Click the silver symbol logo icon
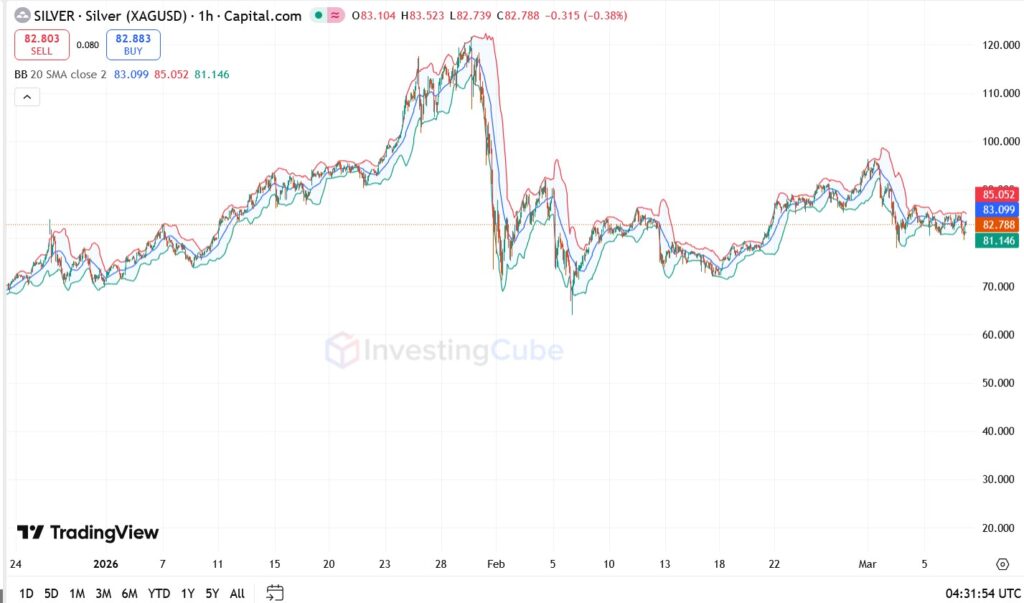Screen dimensions: 1024x603 click(22, 16)
